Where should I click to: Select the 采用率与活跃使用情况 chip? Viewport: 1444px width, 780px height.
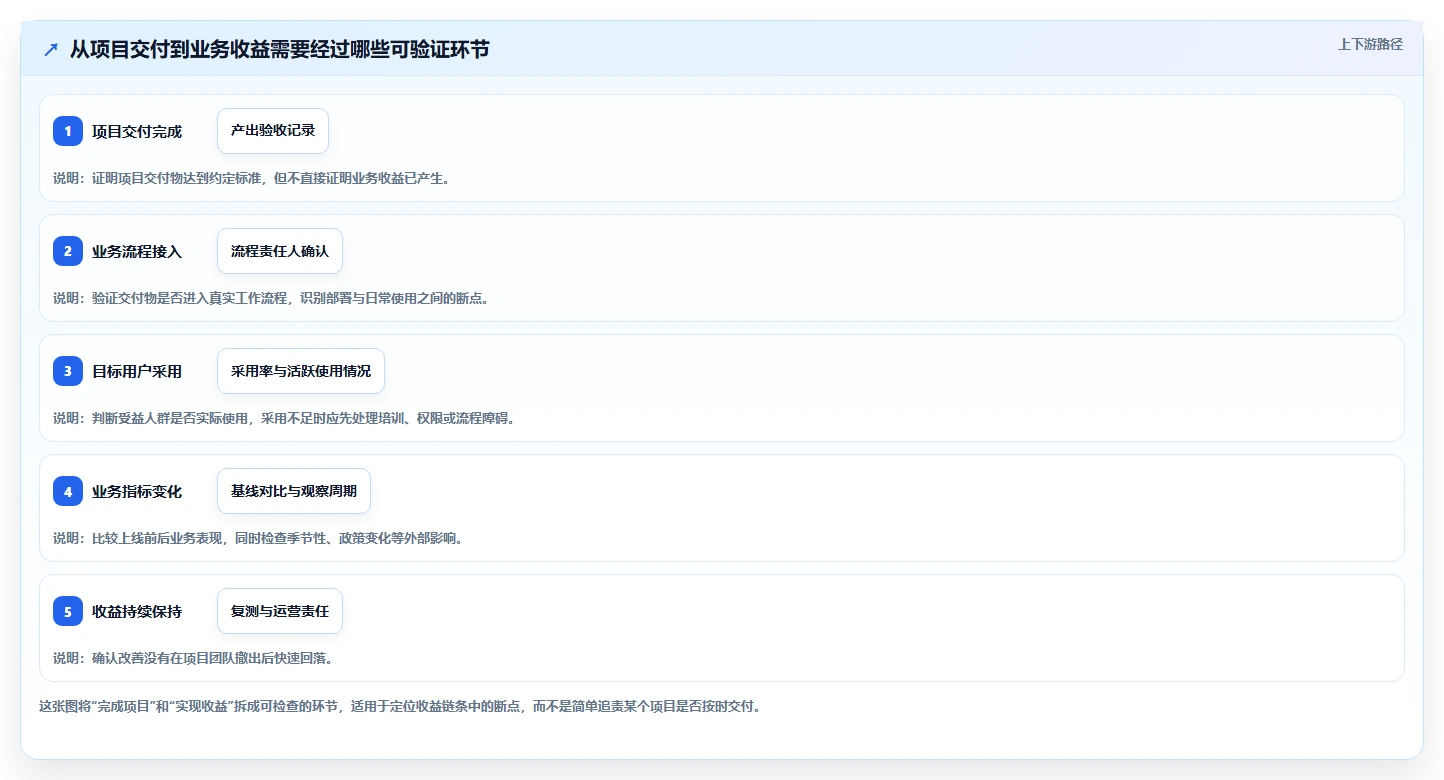301,371
